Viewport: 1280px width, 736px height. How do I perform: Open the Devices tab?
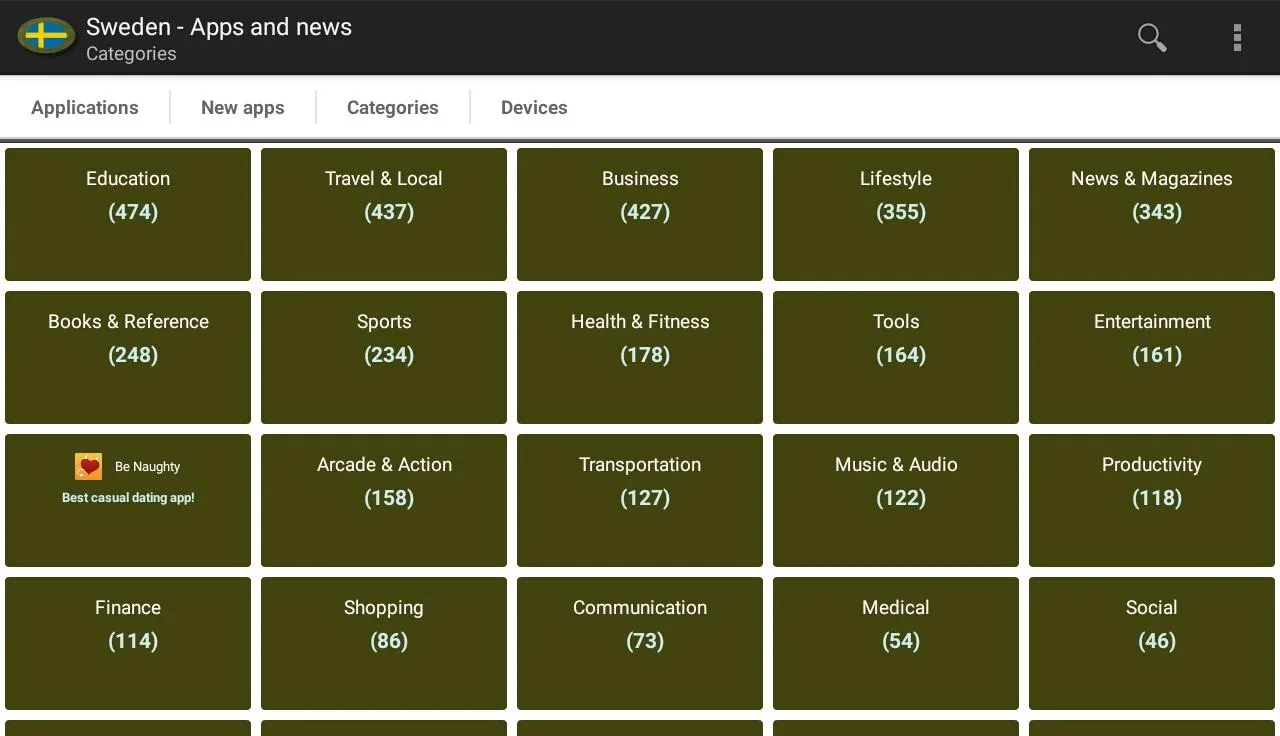(534, 107)
